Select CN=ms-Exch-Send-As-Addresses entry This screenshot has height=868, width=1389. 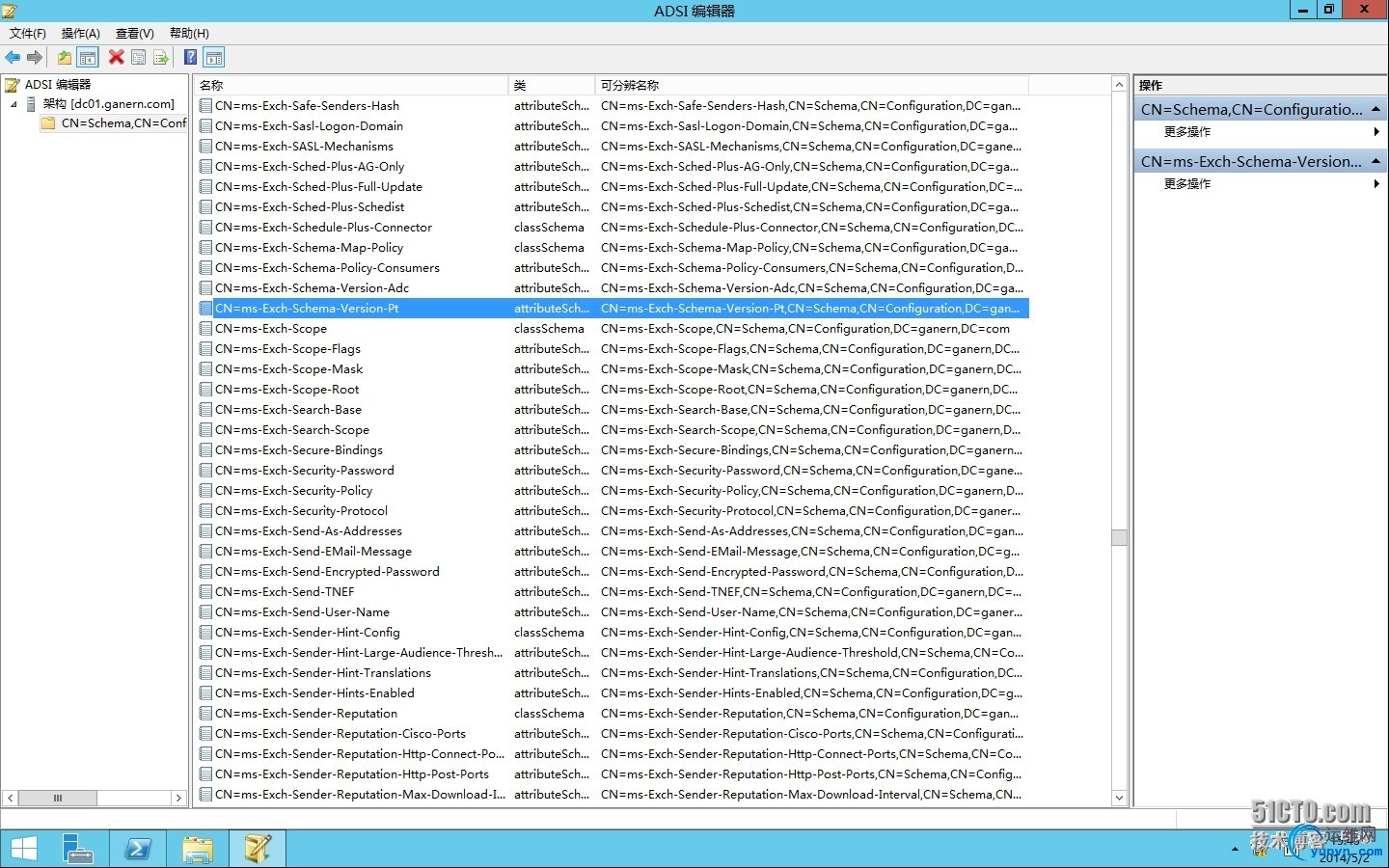(x=309, y=531)
